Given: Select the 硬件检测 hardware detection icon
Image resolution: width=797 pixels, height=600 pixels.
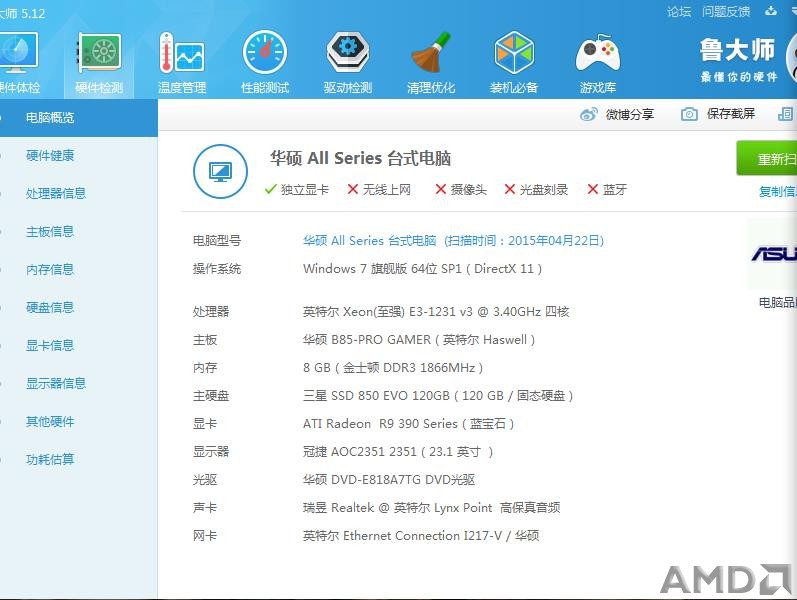Looking at the screenshot, I should 100,53.
